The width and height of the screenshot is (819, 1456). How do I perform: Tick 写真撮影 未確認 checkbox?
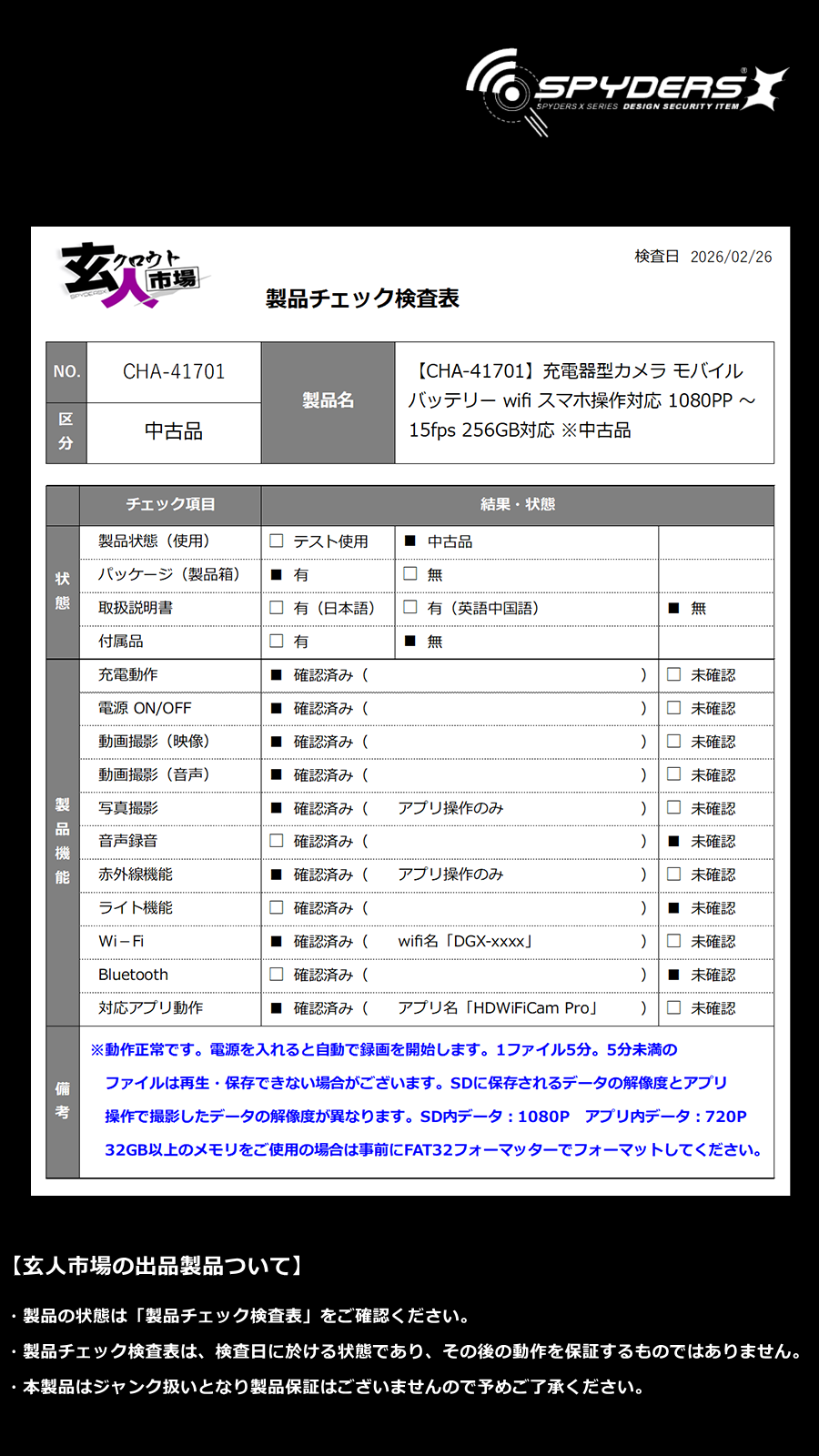[x=674, y=808]
